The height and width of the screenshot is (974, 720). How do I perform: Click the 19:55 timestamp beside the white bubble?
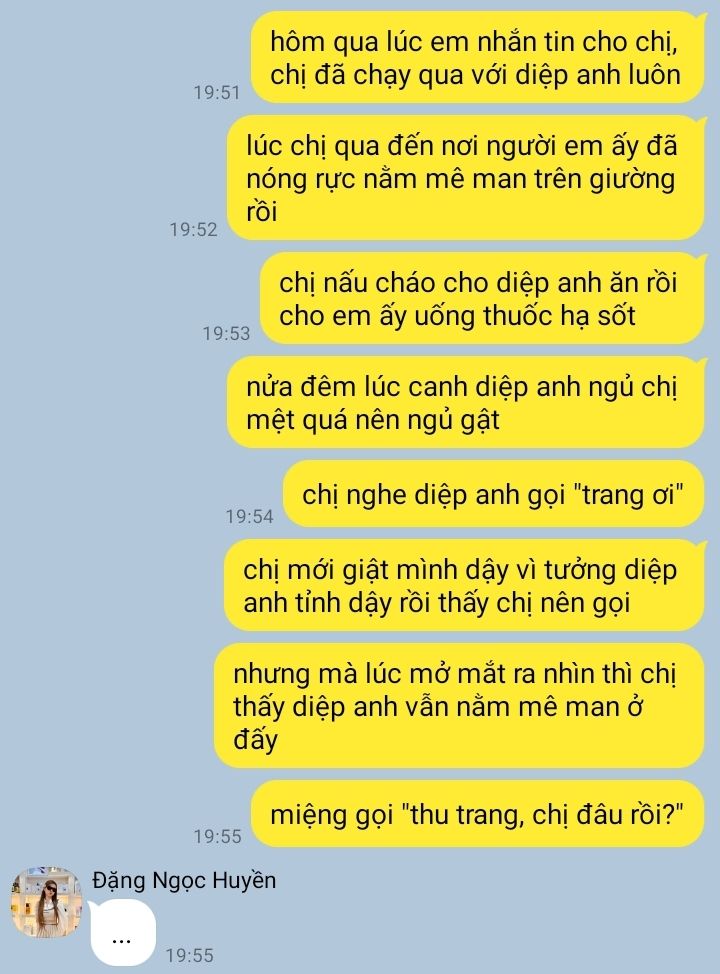pyautogui.click(x=190, y=955)
